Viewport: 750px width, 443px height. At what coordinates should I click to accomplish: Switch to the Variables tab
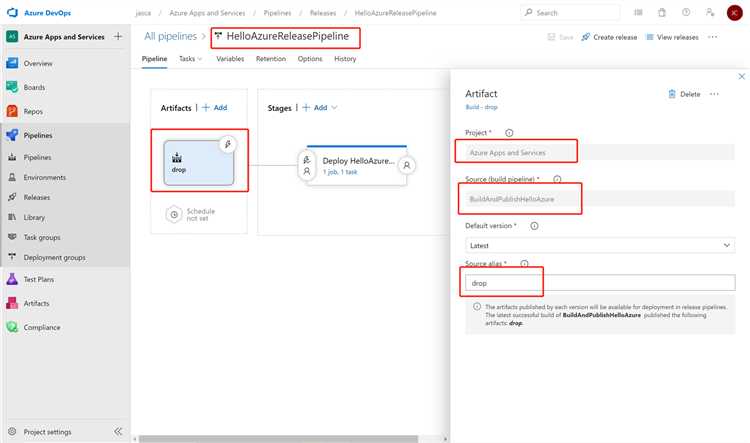(230, 59)
